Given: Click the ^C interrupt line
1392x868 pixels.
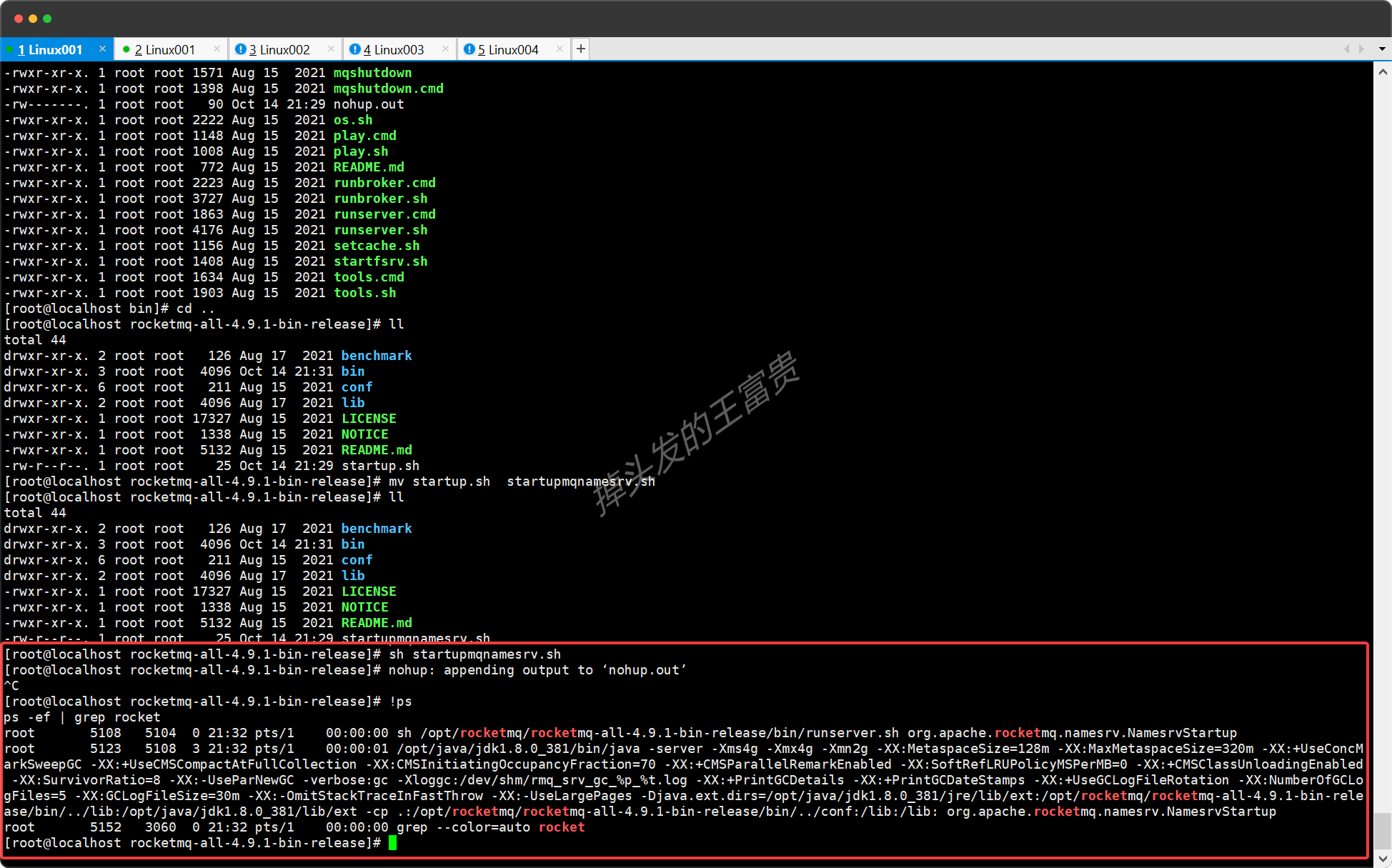Looking at the screenshot, I should (x=11, y=686).
